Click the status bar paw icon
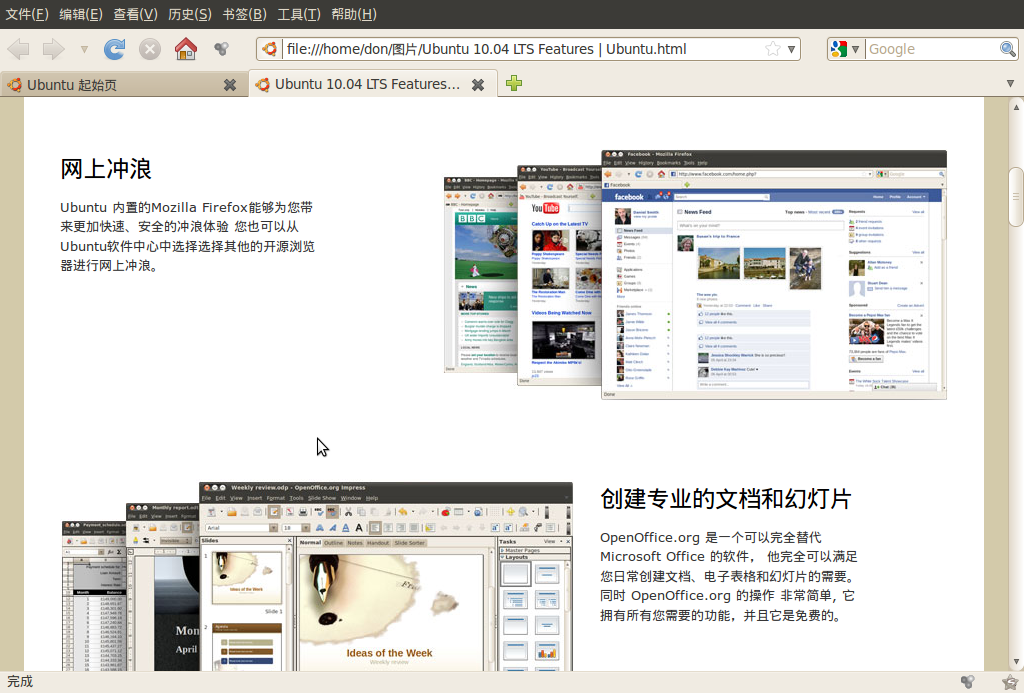 (x=967, y=681)
